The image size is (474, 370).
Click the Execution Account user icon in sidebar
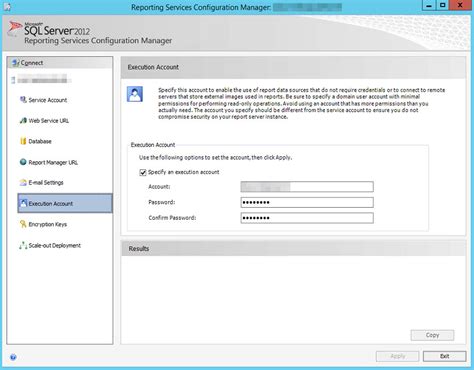23,203
